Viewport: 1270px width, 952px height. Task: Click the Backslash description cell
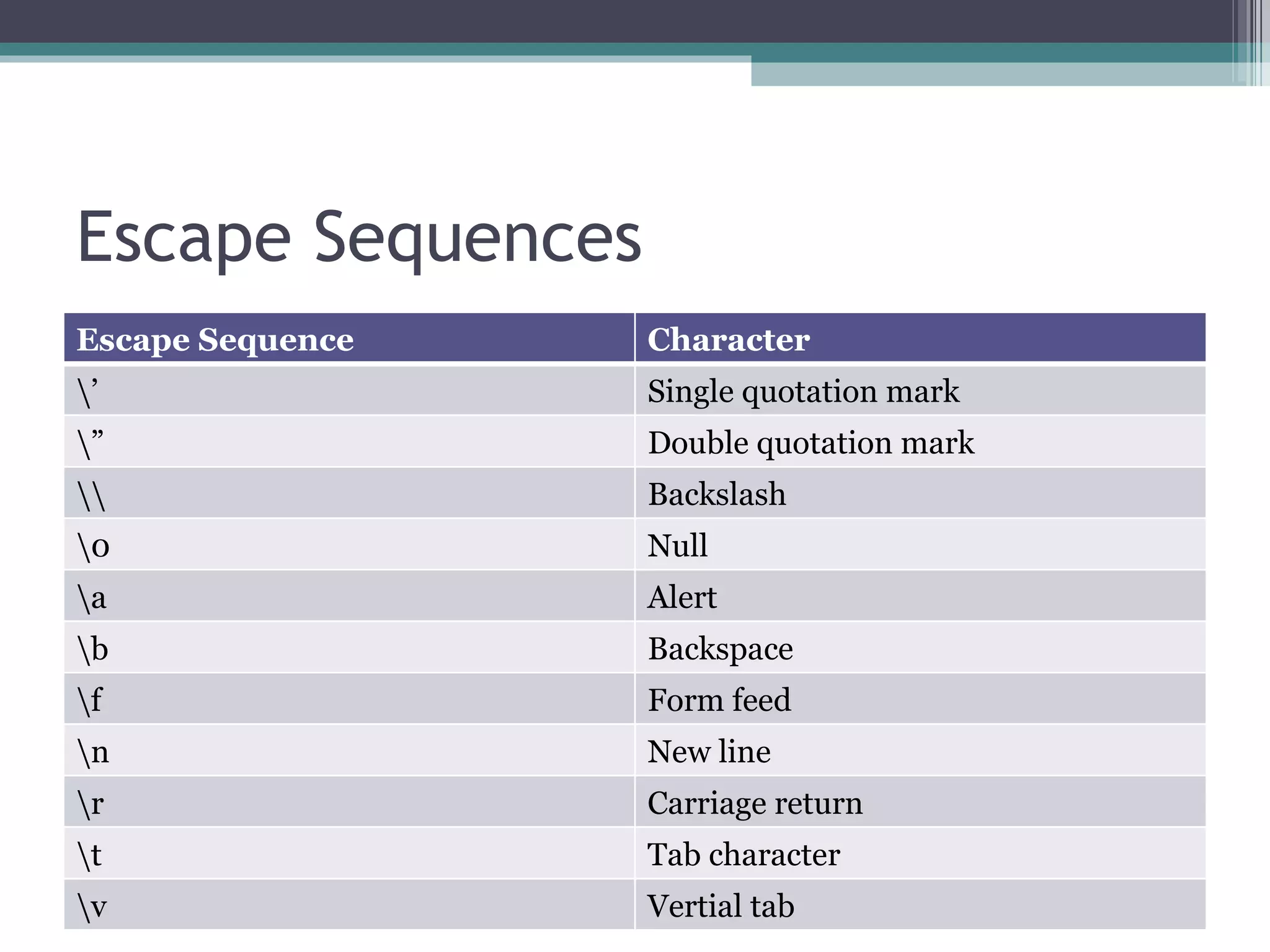[716, 494]
